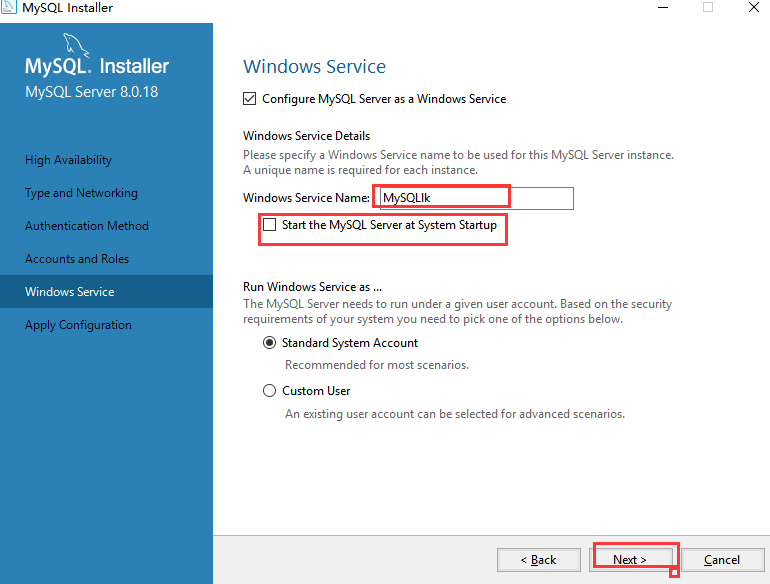Select the Windows Service sidebar item
This screenshot has height=584, width=770.
[107, 292]
